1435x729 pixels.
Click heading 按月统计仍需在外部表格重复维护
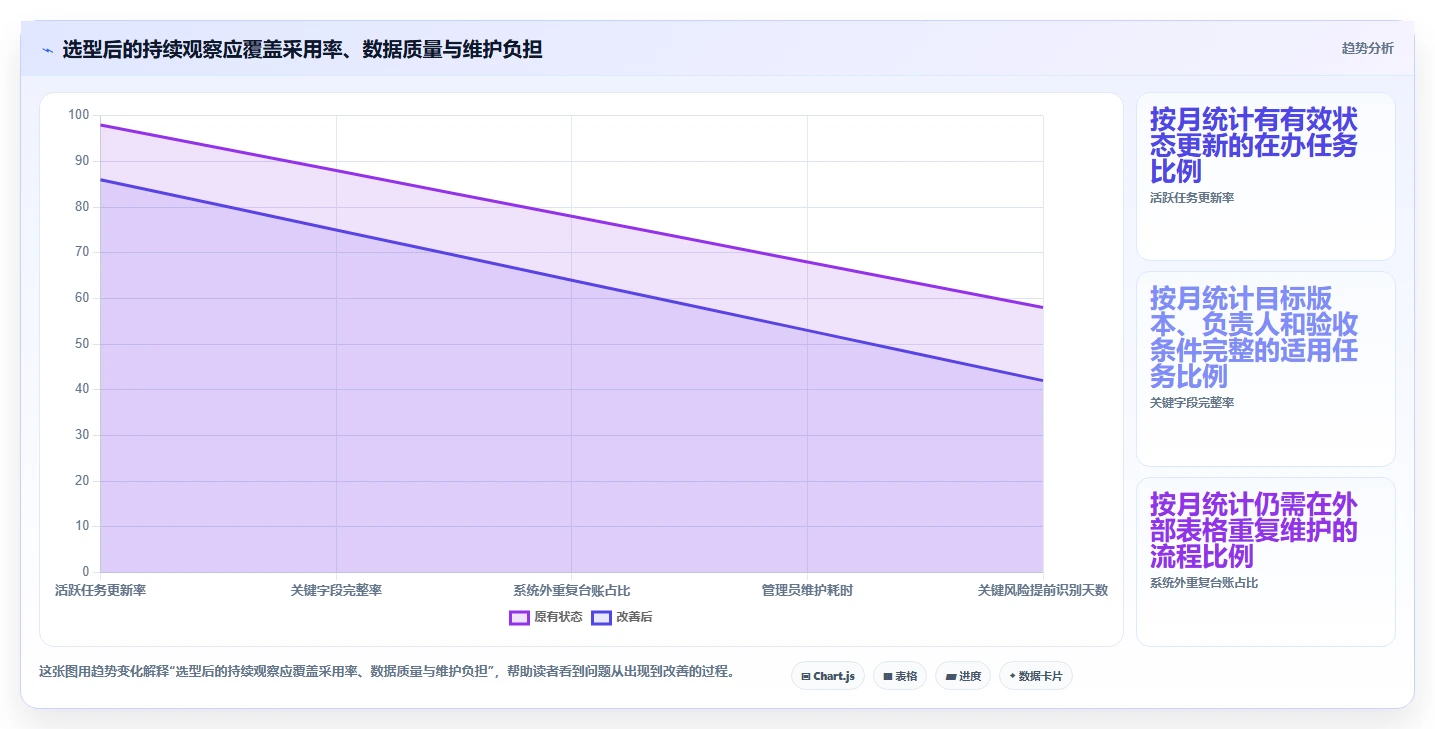(x=1254, y=530)
